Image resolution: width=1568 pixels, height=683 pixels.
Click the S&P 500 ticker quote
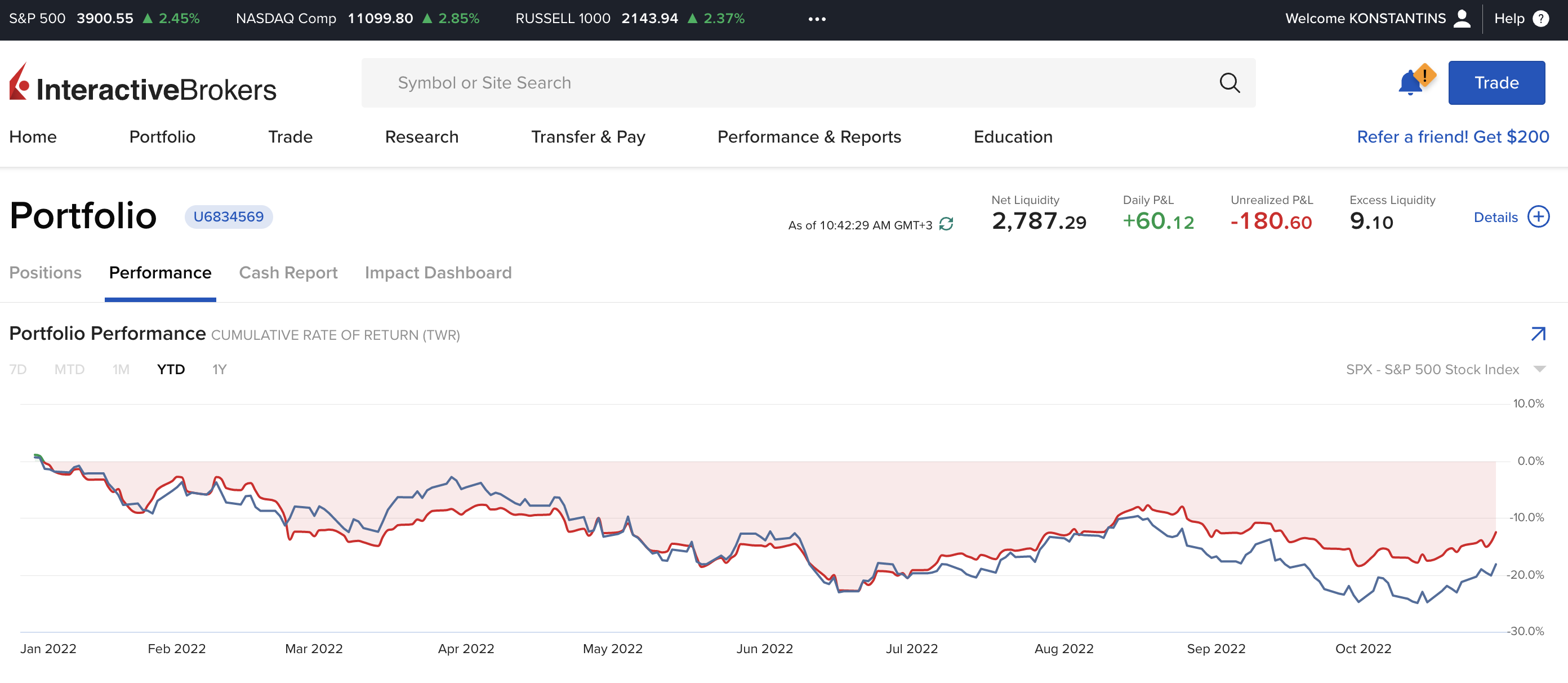pyautogui.click(x=104, y=19)
